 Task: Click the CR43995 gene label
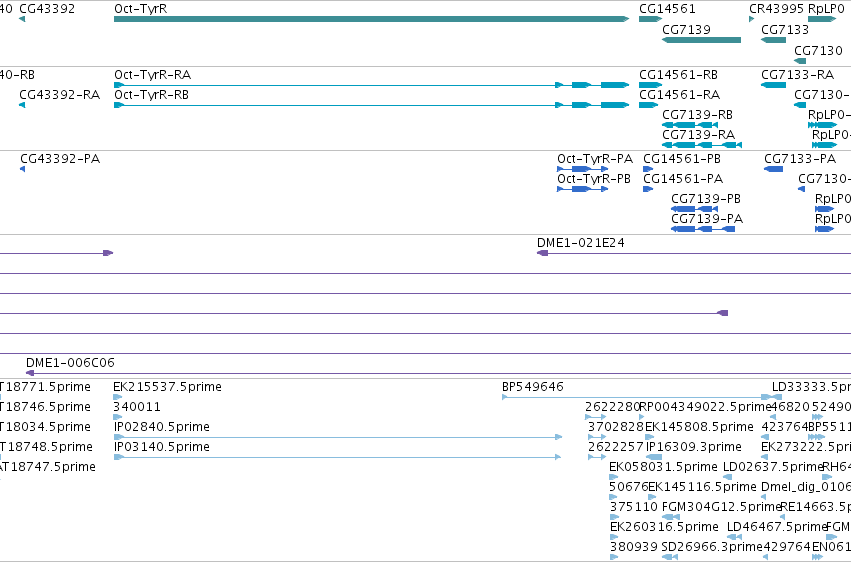coord(777,9)
